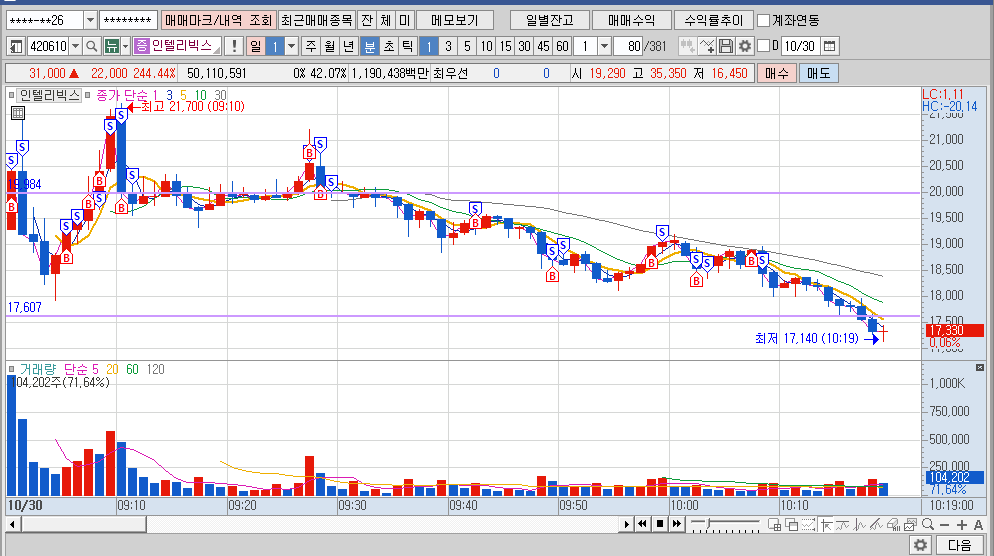This screenshot has height=556, width=994.
Task: Select the 60-minute interval button
Action: pos(562,46)
